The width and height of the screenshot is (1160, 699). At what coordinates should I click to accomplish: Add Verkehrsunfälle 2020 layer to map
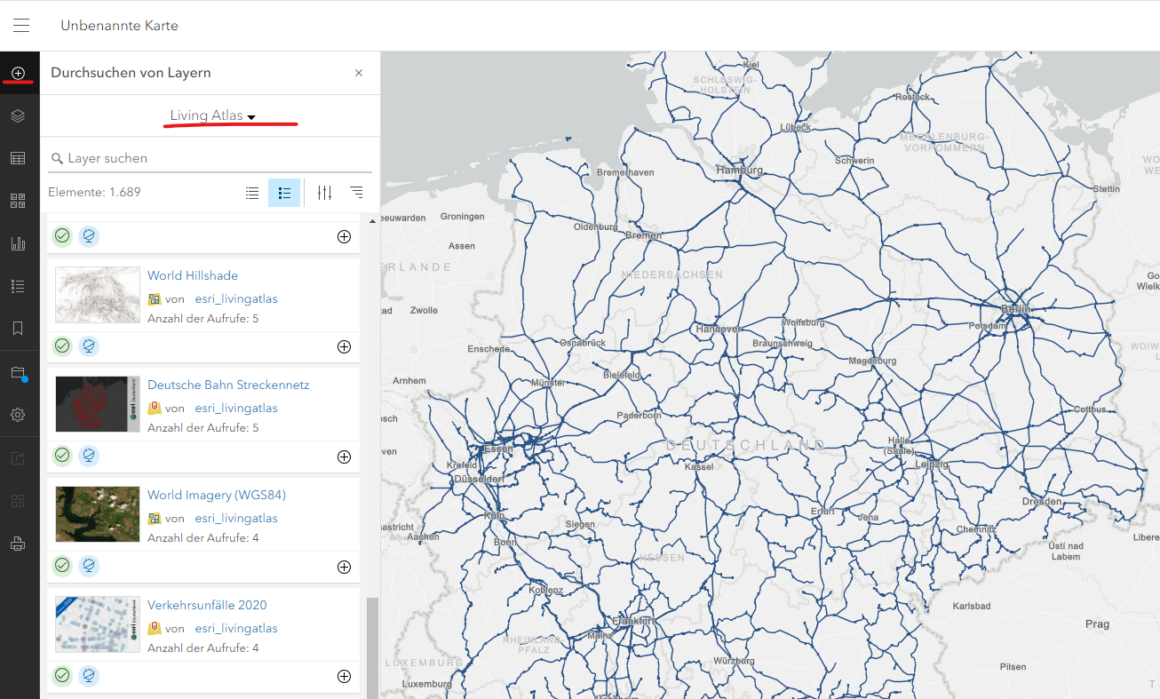click(x=344, y=676)
